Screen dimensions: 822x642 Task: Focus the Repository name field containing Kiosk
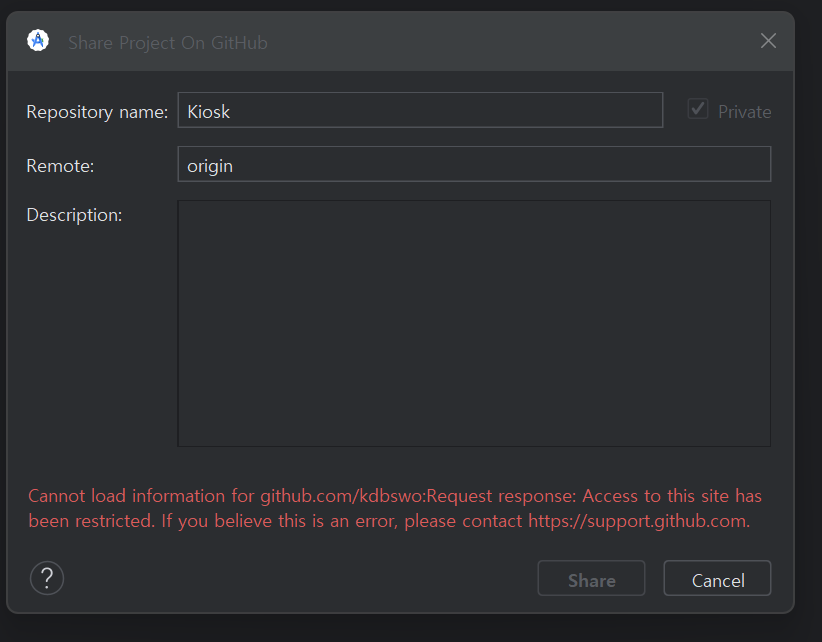pos(420,111)
